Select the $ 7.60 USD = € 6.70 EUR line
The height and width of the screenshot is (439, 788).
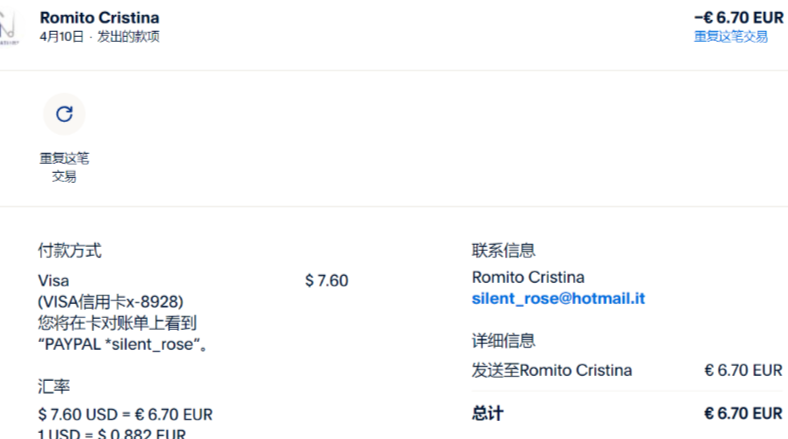[x=125, y=414]
